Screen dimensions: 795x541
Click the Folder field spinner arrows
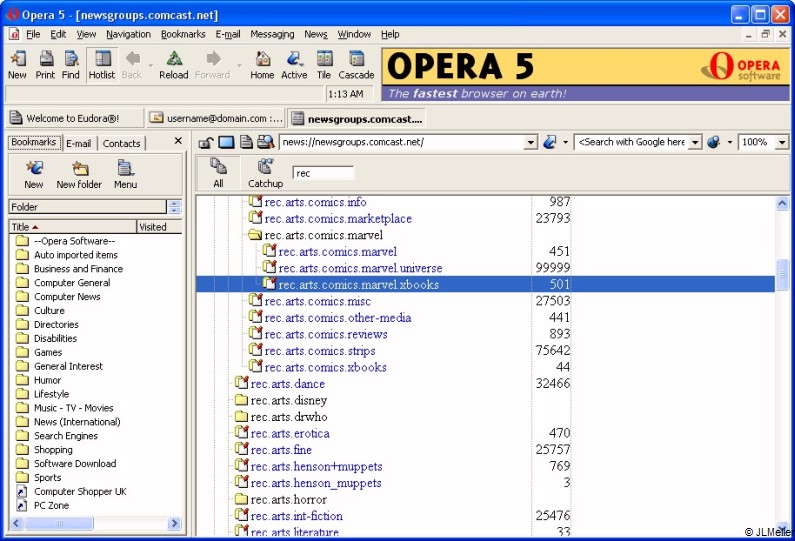[174, 206]
